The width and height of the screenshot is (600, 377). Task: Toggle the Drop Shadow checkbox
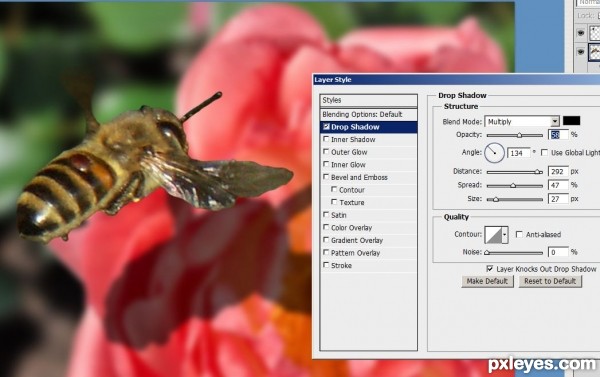tap(326, 127)
